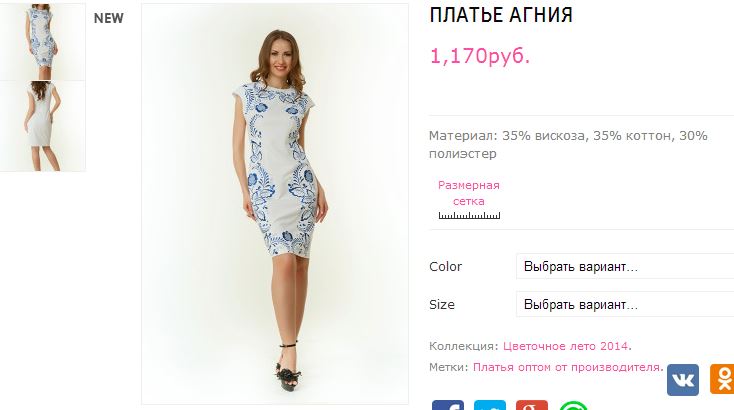The height and width of the screenshot is (410, 734).
Task: Select the front view dress thumbnail
Action: coord(43,42)
